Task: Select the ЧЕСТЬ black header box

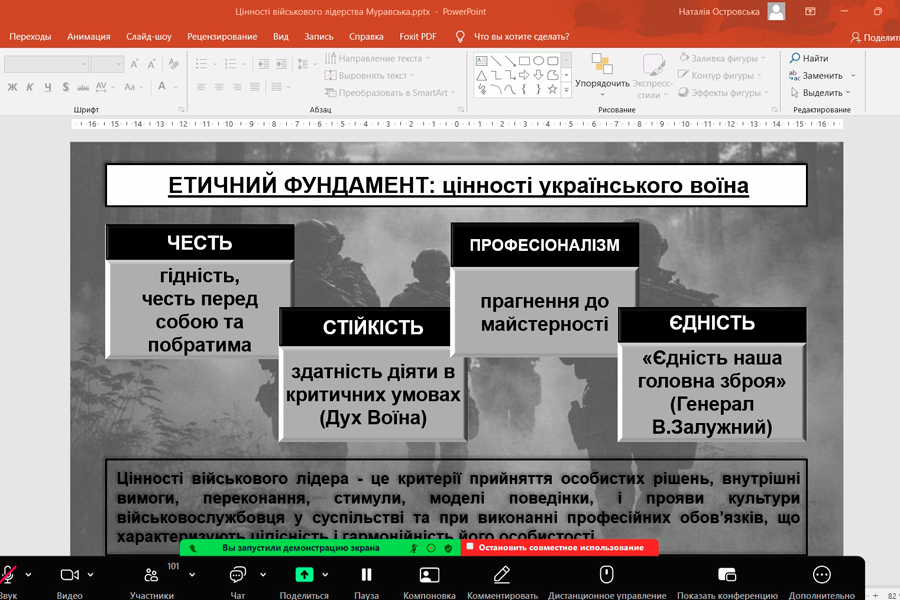Action: [200, 242]
